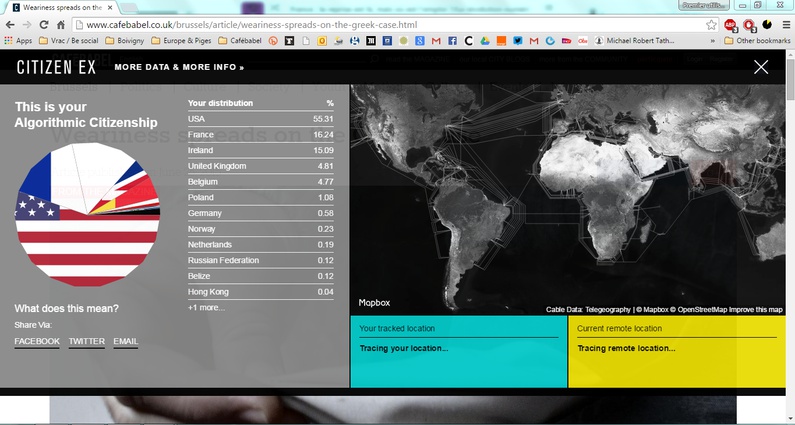The width and height of the screenshot is (795, 425).
Task: Select the Poland 1.08 row
Action: click(261, 198)
